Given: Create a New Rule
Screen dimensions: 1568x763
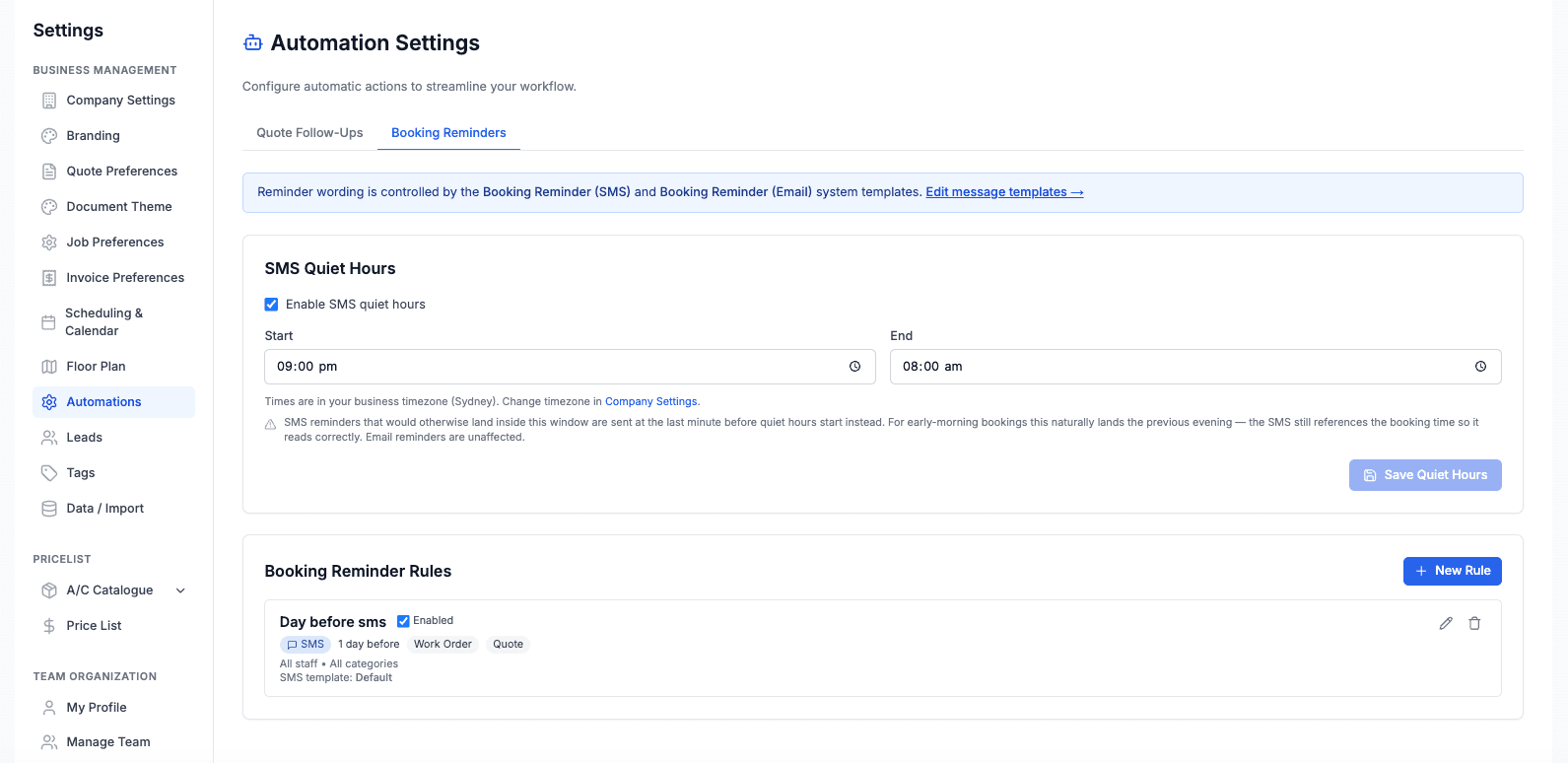Looking at the screenshot, I should [1453, 571].
